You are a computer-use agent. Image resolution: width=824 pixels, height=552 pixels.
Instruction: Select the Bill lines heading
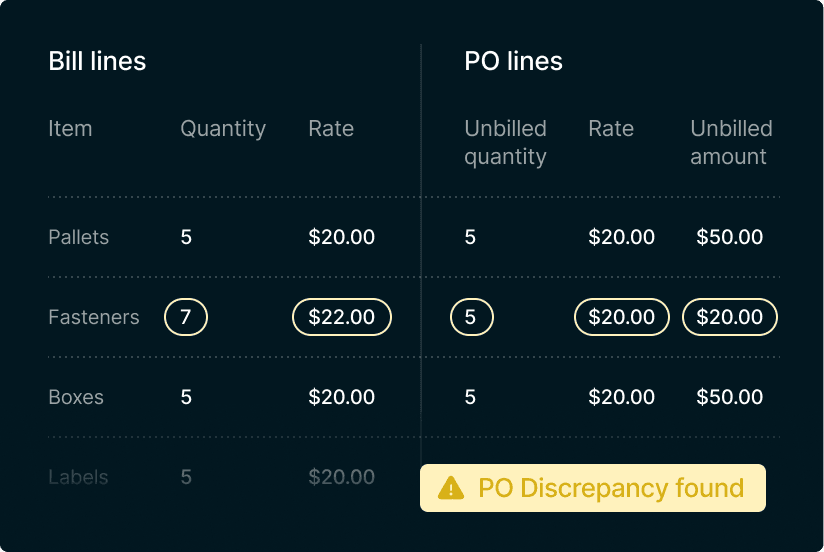[x=97, y=61]
